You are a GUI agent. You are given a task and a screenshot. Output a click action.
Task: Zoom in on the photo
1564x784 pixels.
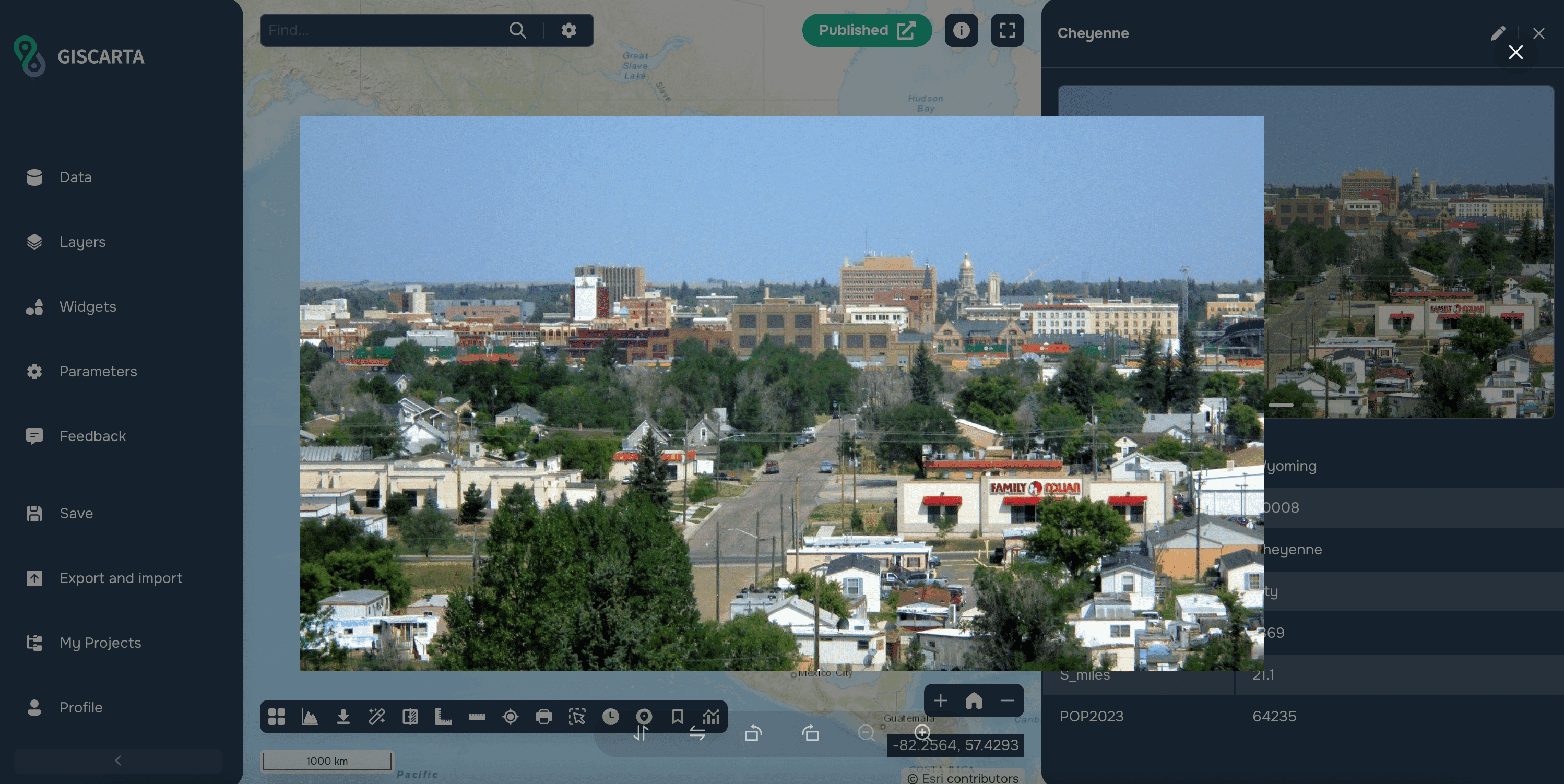(x=922, y=732)
